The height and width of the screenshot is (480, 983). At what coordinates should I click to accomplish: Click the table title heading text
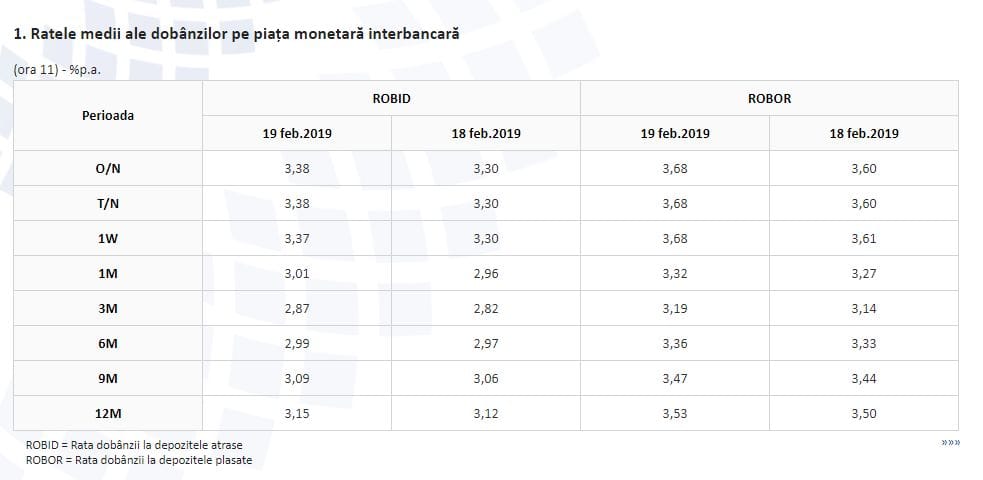point(236,34)
